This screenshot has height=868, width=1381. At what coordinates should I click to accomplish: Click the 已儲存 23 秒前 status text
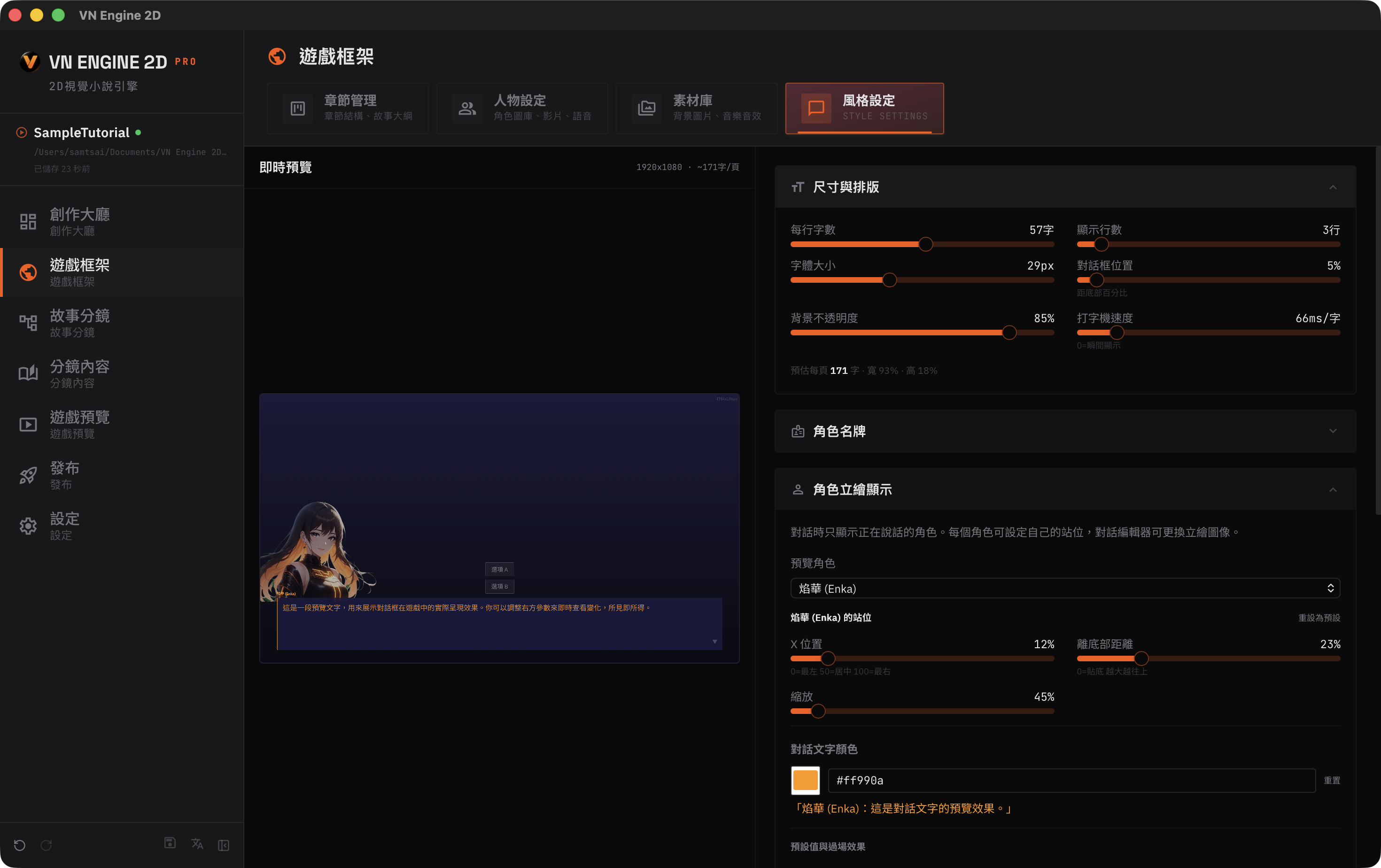62,169
